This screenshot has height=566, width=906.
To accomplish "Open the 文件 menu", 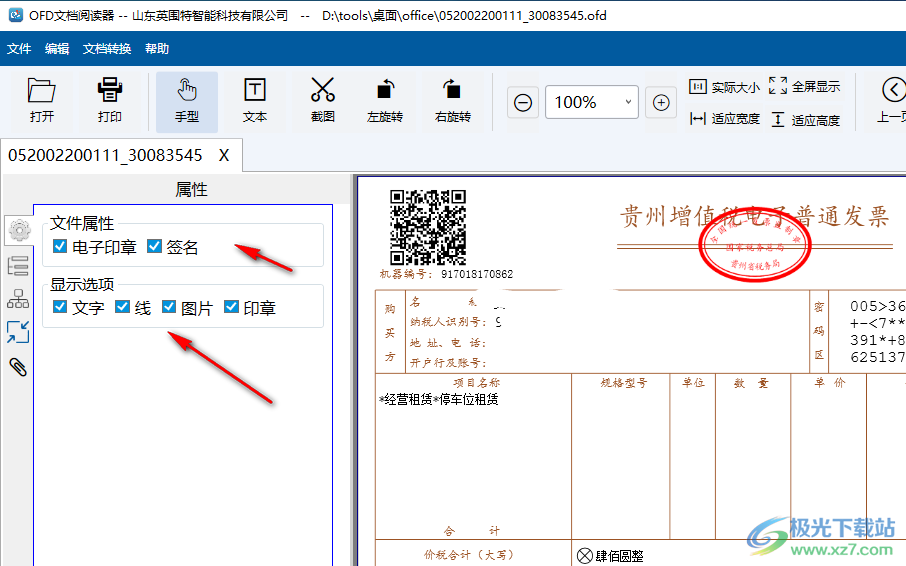I will (x=19, y=49).
